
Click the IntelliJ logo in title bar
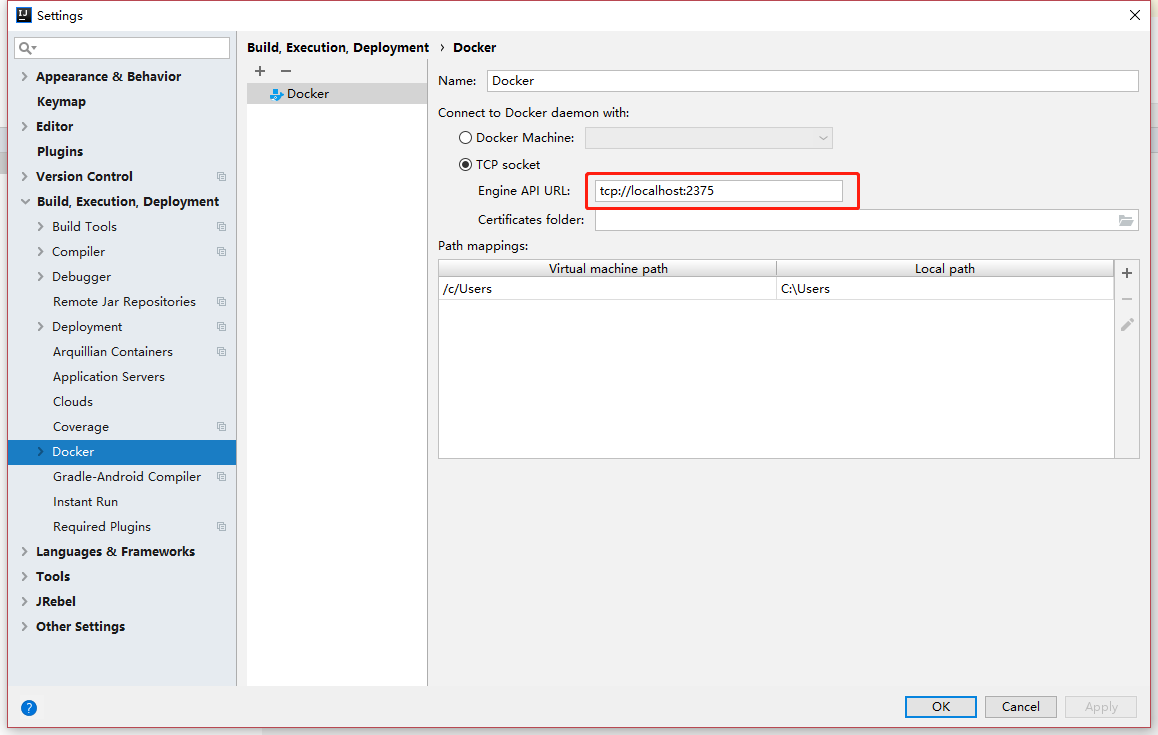pos(24,15)
